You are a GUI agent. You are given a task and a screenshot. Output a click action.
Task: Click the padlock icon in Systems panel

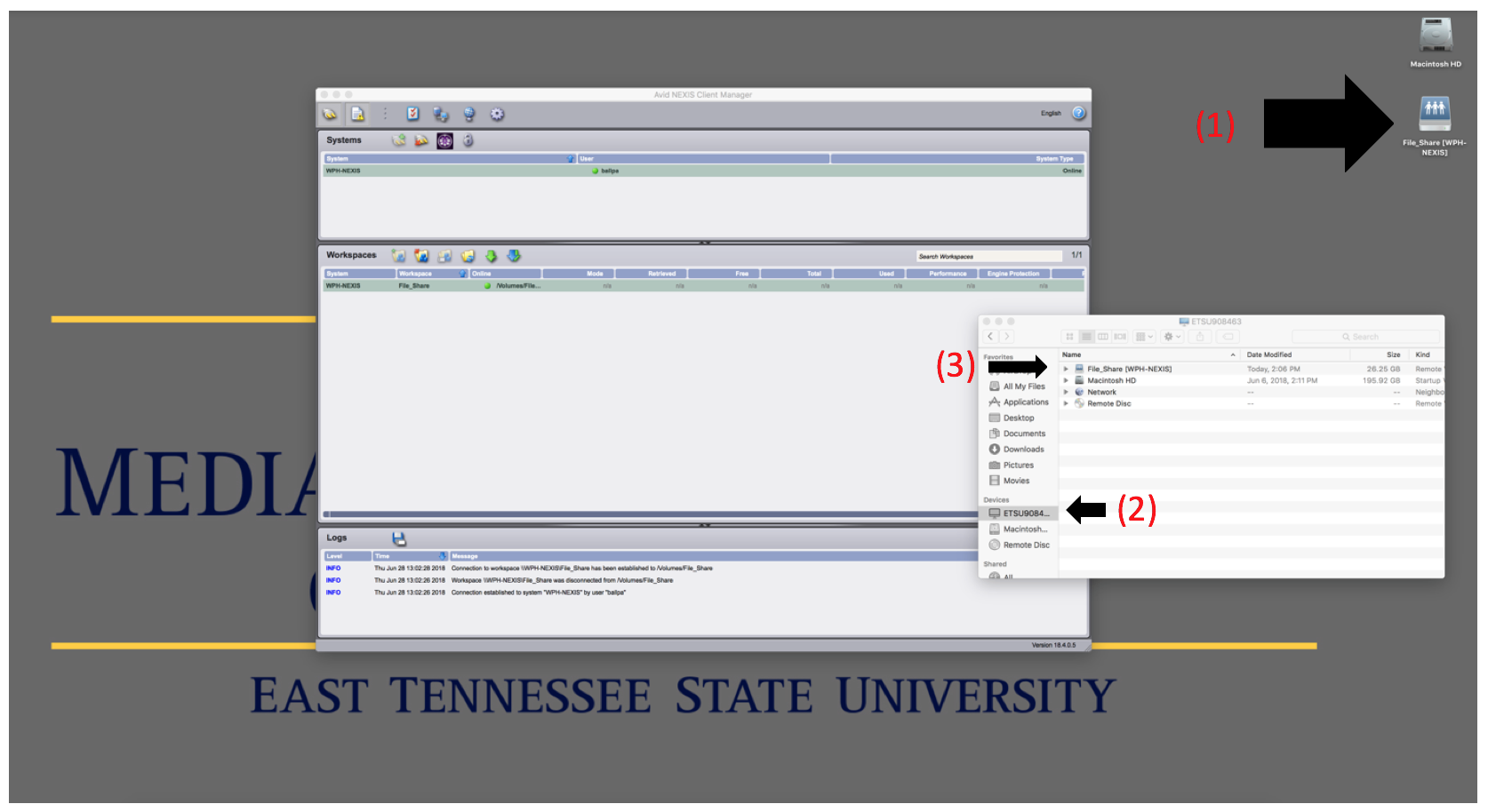(x=468, y=140)
